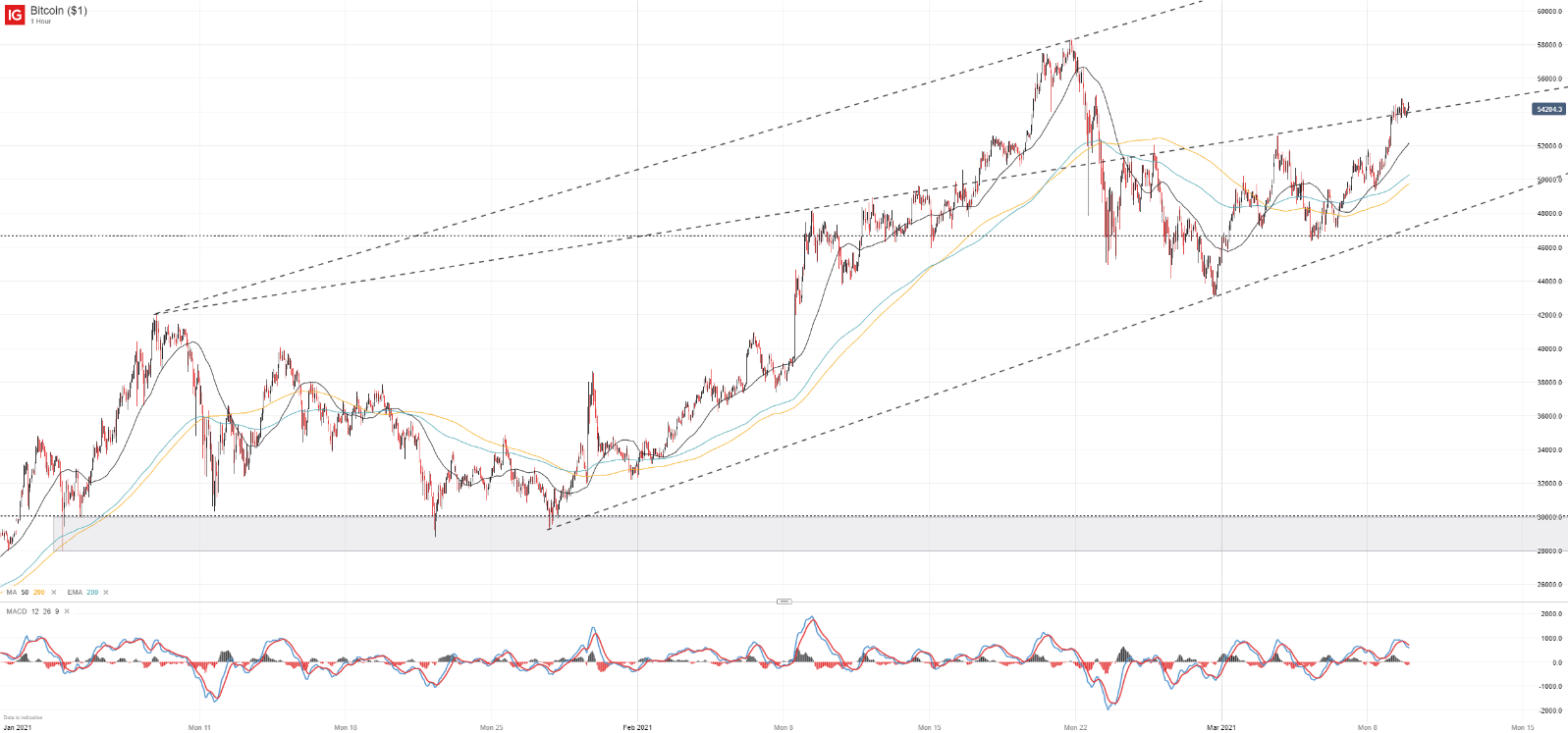Image resolution: width=1568 pixels, height=733 pixels.
Task: Click the current price tag 54204.3
Action: point(1549,109)
